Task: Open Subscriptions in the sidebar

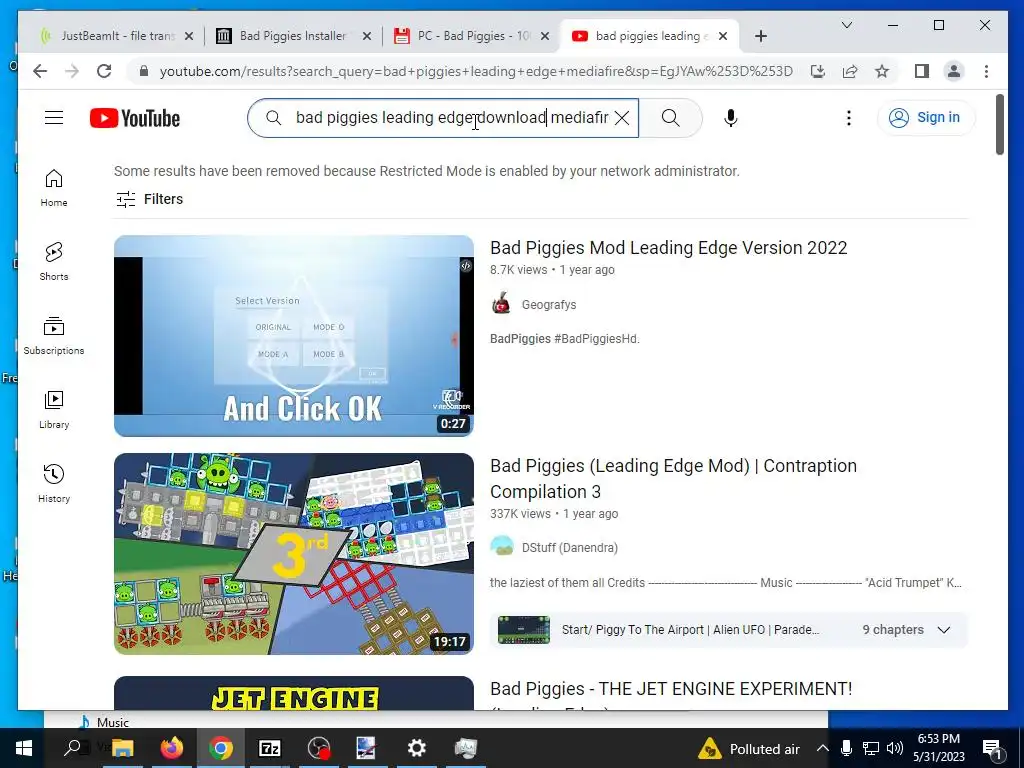Action: (54, 336)
